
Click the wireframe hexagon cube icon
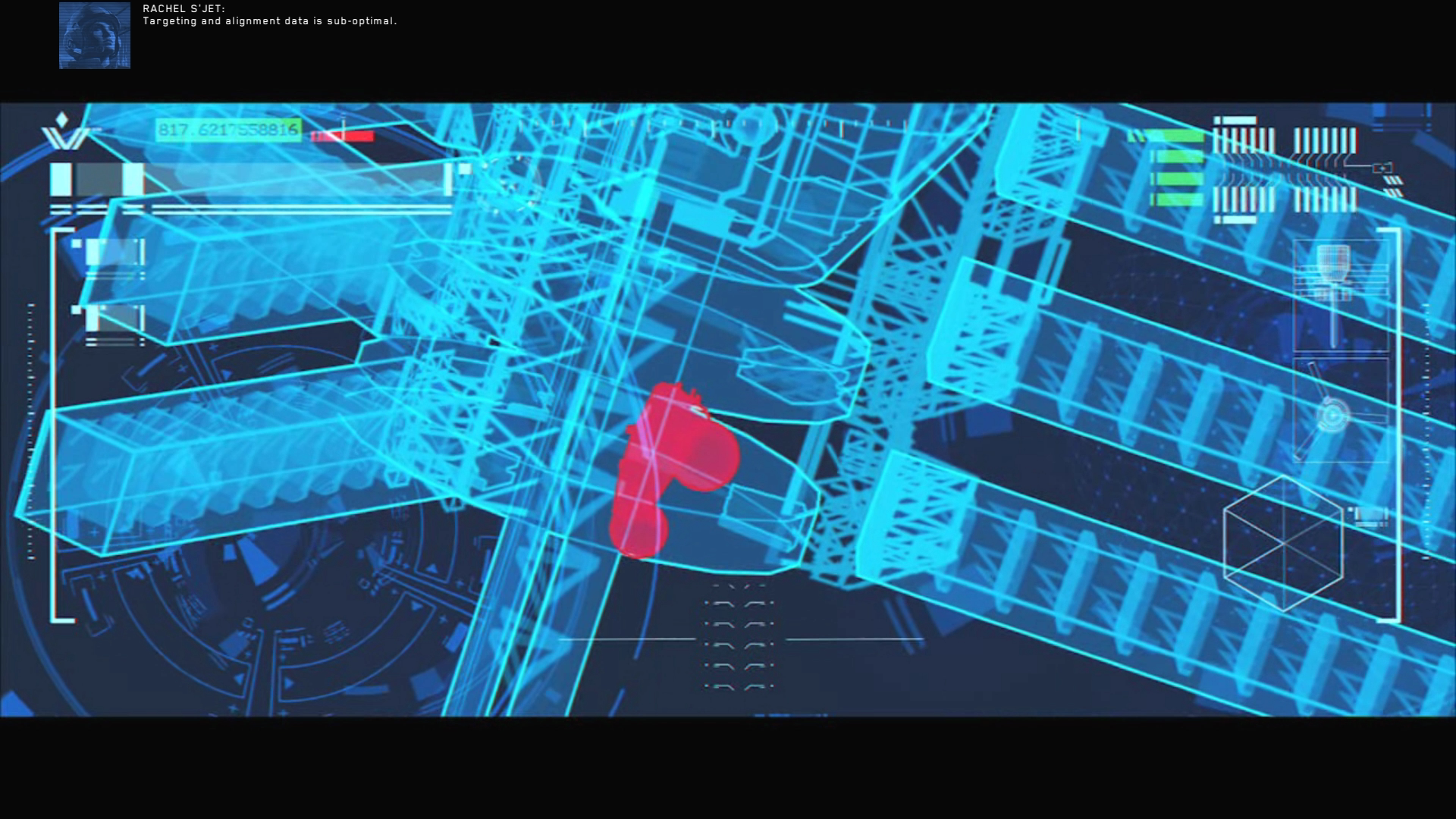point(1283,543)
